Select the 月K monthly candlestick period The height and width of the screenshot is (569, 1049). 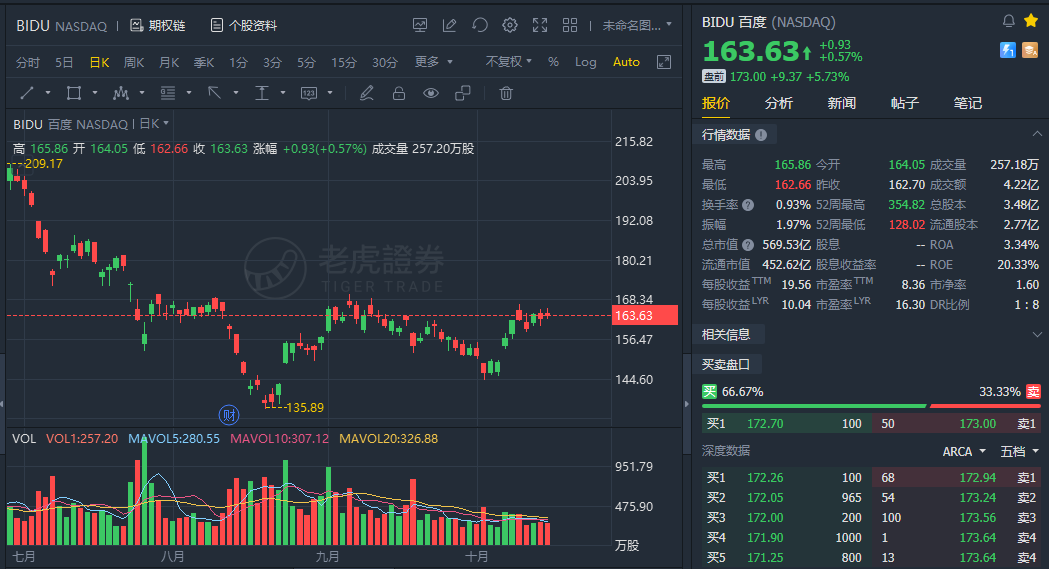click(x=169, y=62)
